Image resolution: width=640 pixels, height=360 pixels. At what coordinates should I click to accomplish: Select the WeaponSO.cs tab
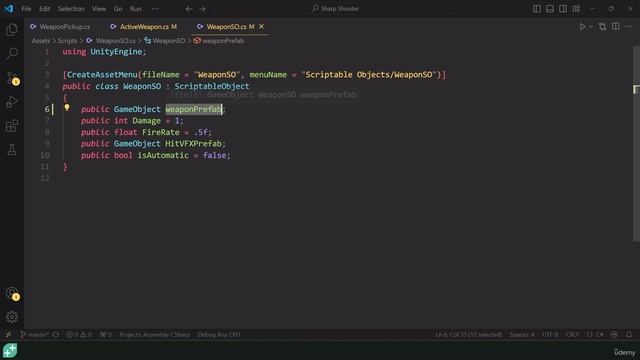[x=226, y=27]
